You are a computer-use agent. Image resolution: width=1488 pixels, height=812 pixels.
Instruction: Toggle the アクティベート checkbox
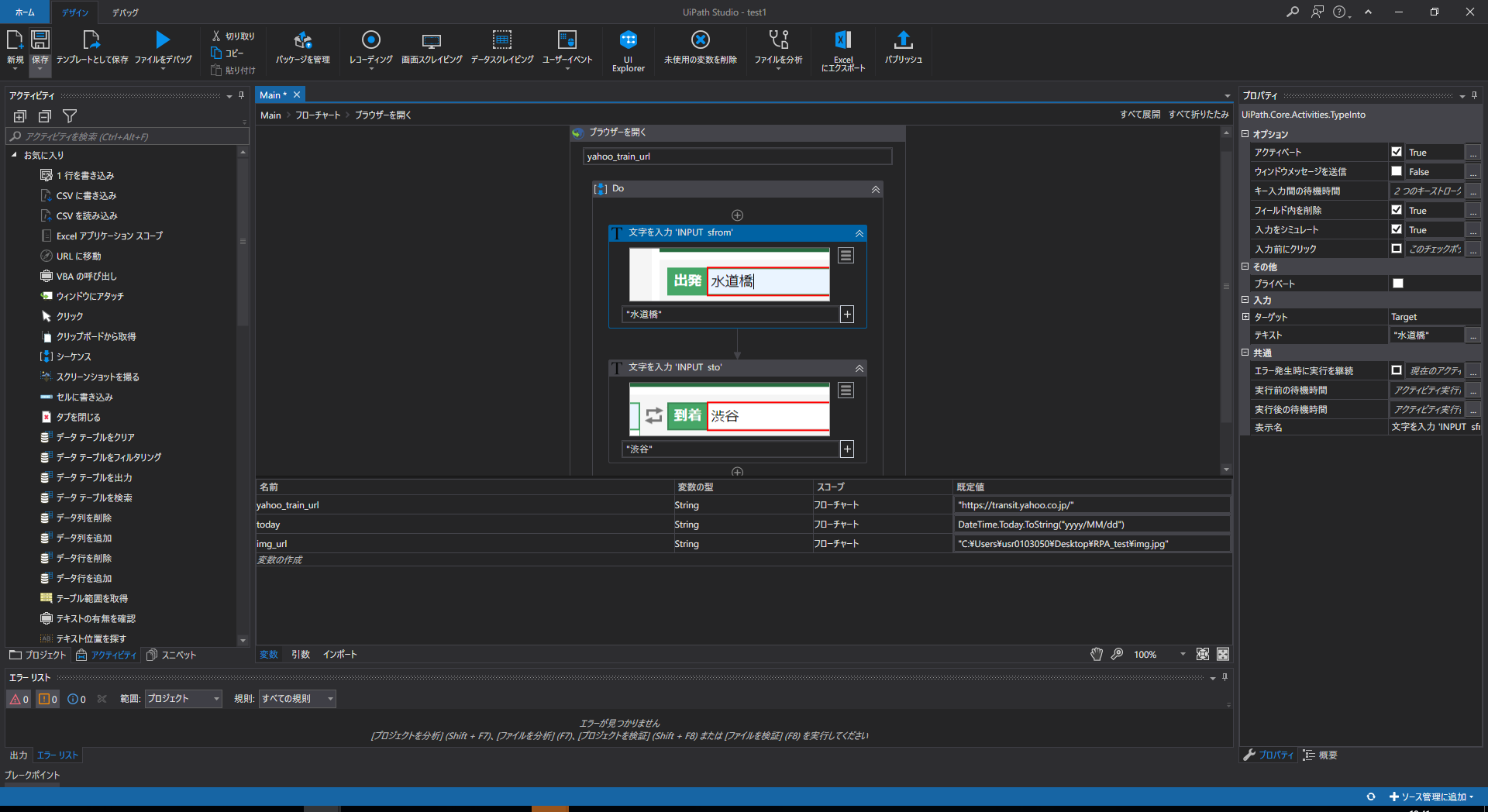pos(1397,152)
